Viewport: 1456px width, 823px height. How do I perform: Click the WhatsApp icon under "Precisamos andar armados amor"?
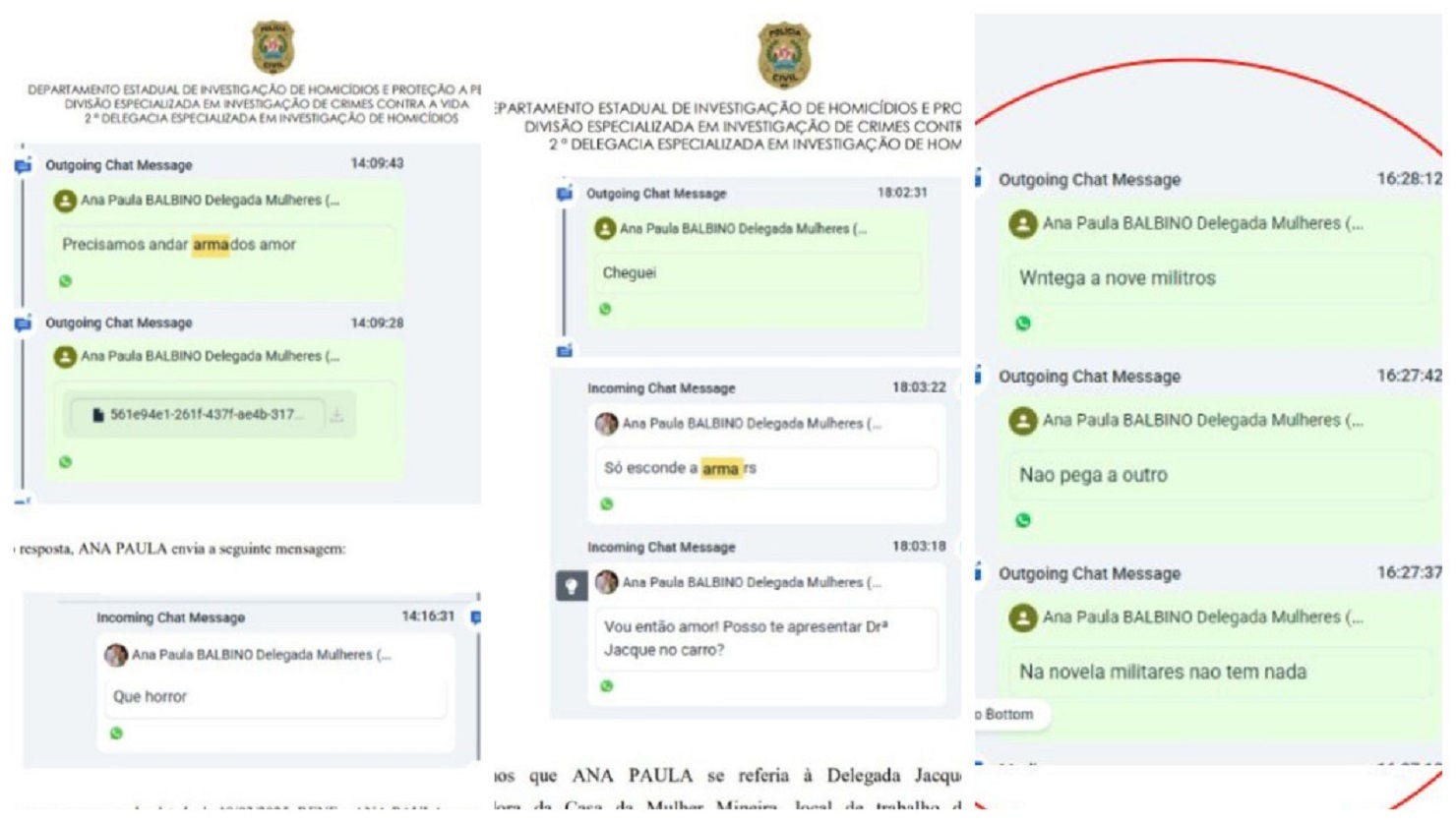(65, 281)
